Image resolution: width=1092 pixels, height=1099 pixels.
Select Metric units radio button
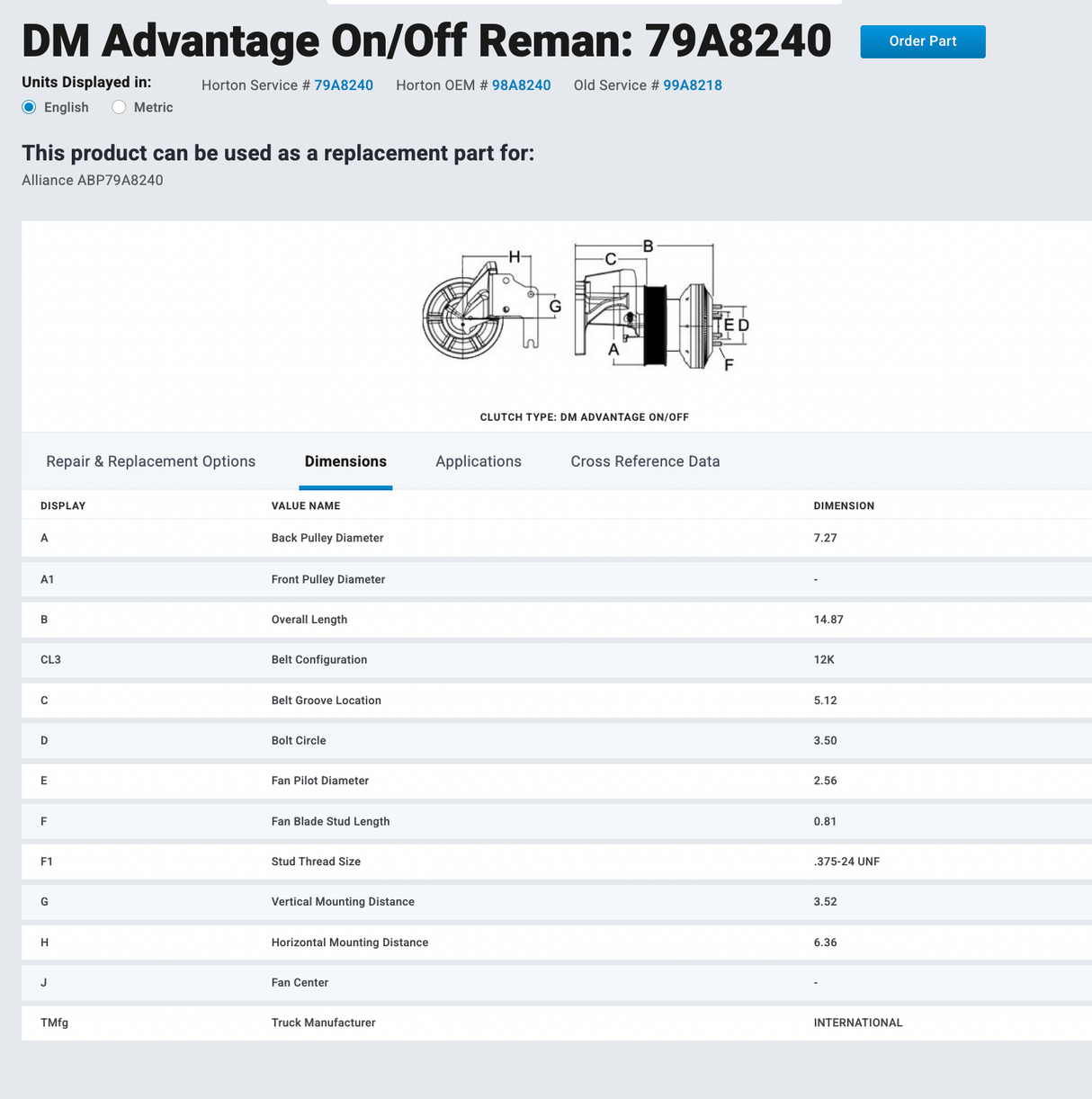point(119,107)
